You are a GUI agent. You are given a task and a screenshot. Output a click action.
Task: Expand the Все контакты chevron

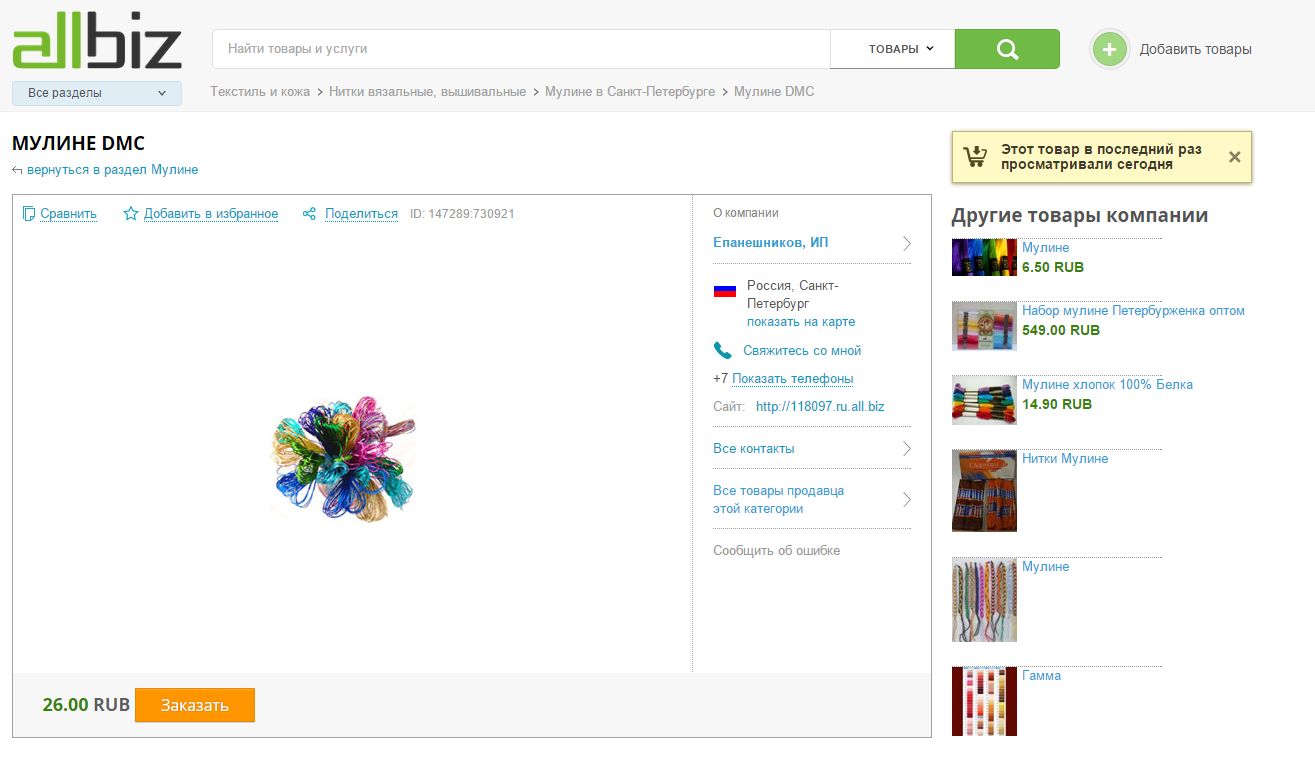coord(906,449)
